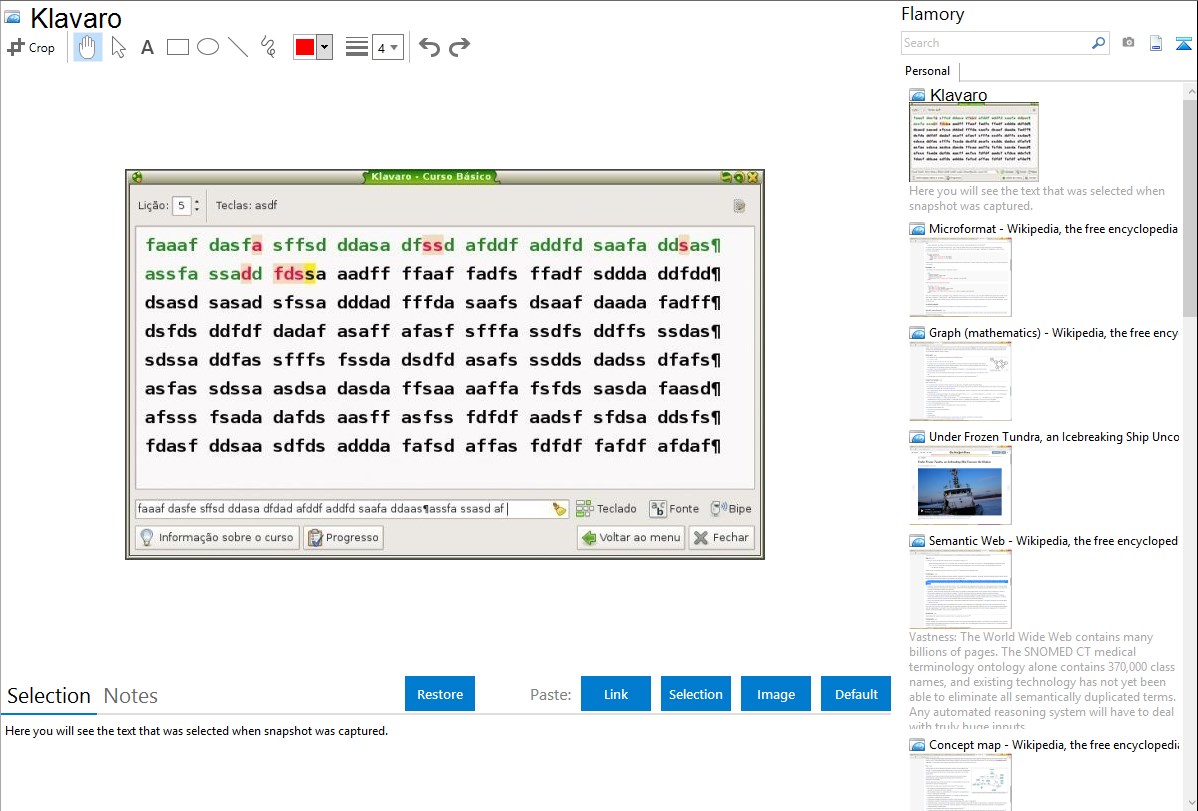
Task: Click the Teclado keyboard button
Action: point(606,508)
